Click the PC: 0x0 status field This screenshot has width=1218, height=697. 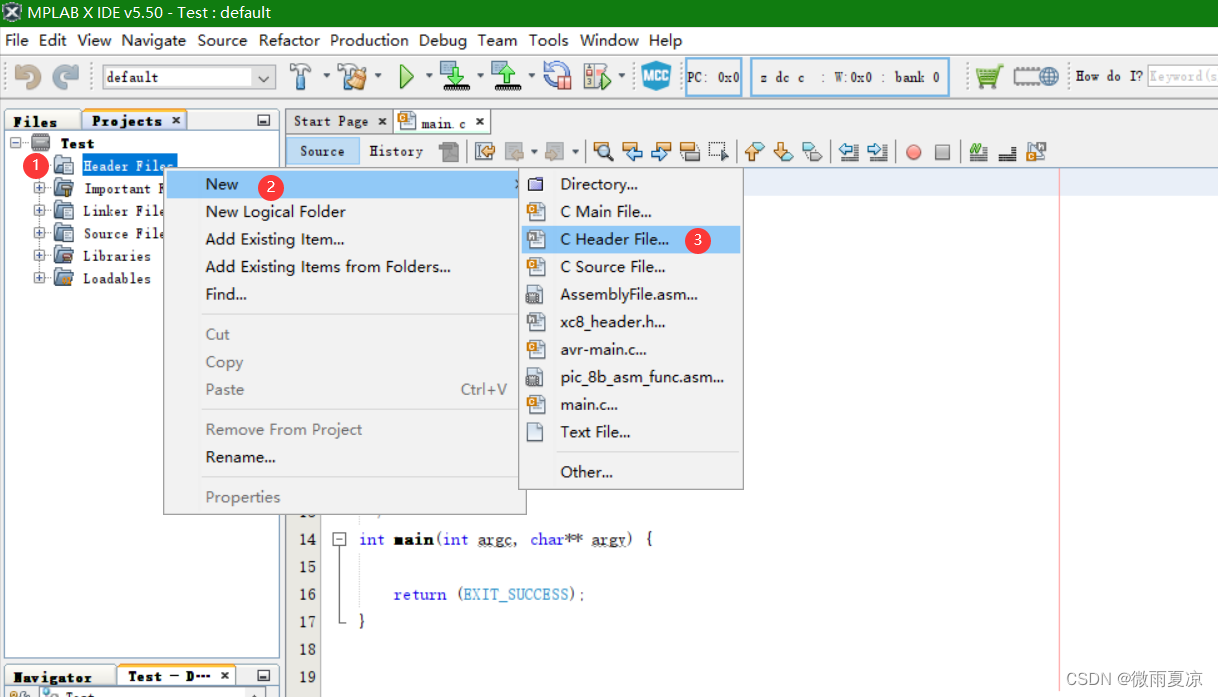pyautogui.click(x=714, y=77)
